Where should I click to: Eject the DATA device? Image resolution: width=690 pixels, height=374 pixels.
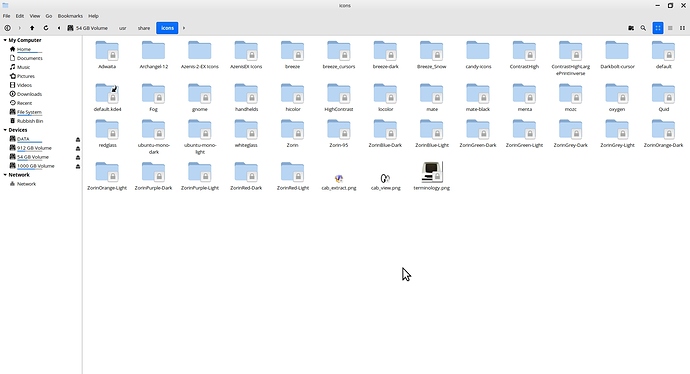click(77, 139)
